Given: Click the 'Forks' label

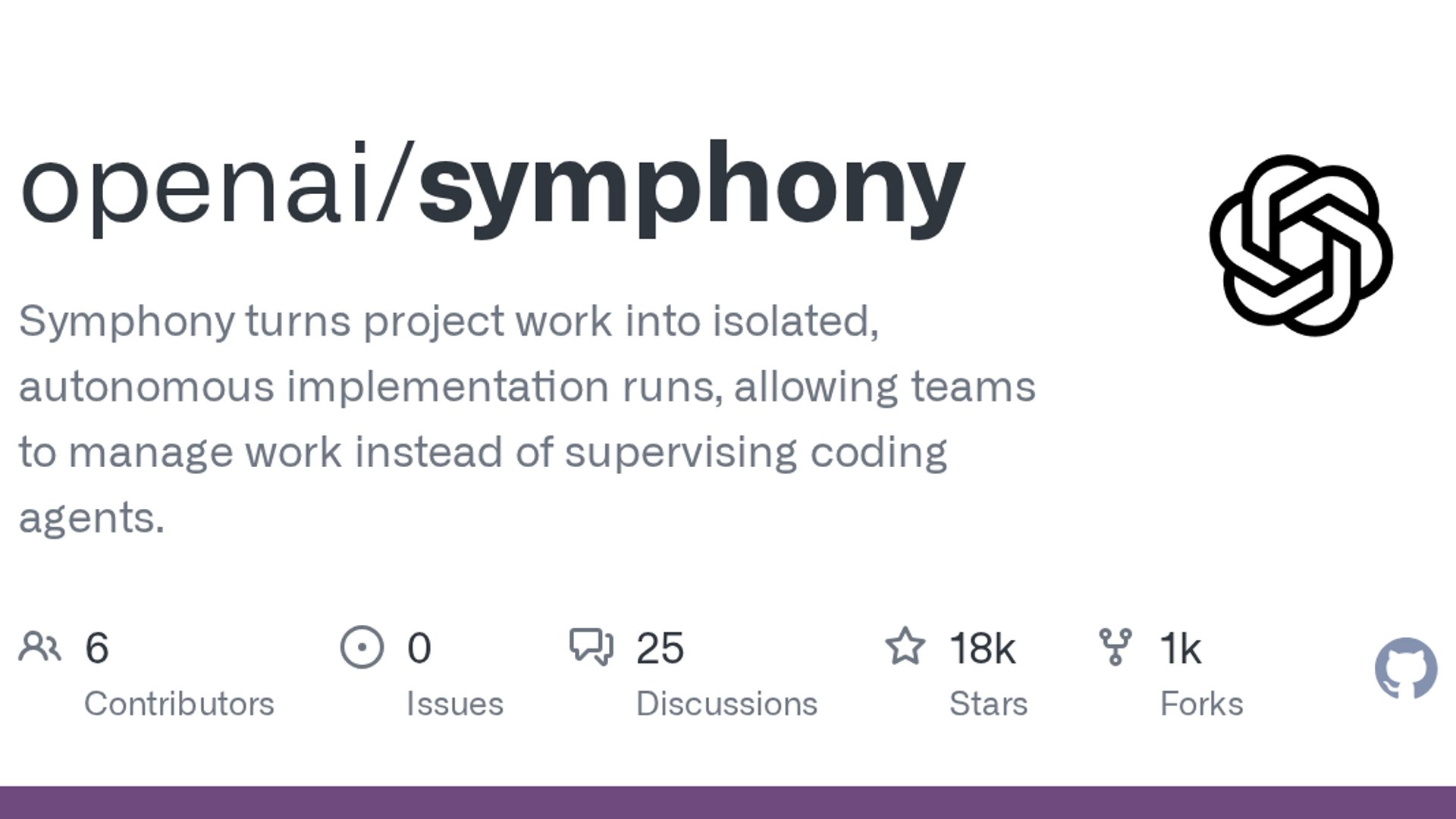Looking at the screenshot, I should (1201, 704).
